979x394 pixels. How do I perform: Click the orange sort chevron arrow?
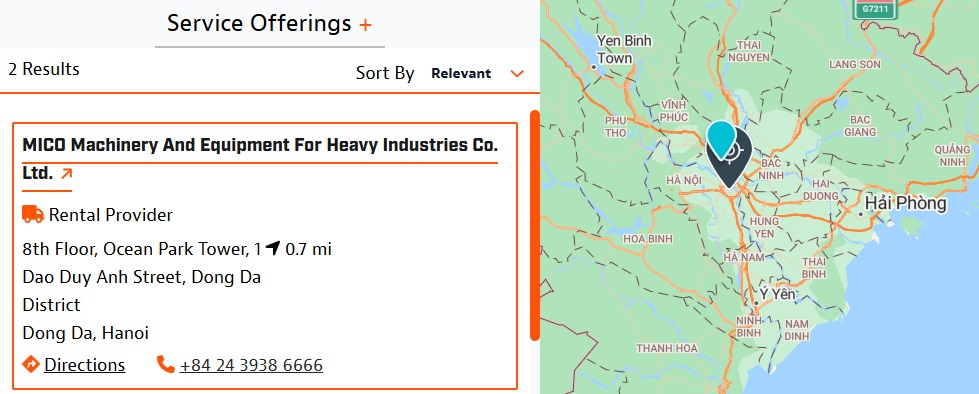(x=516, y=74)
